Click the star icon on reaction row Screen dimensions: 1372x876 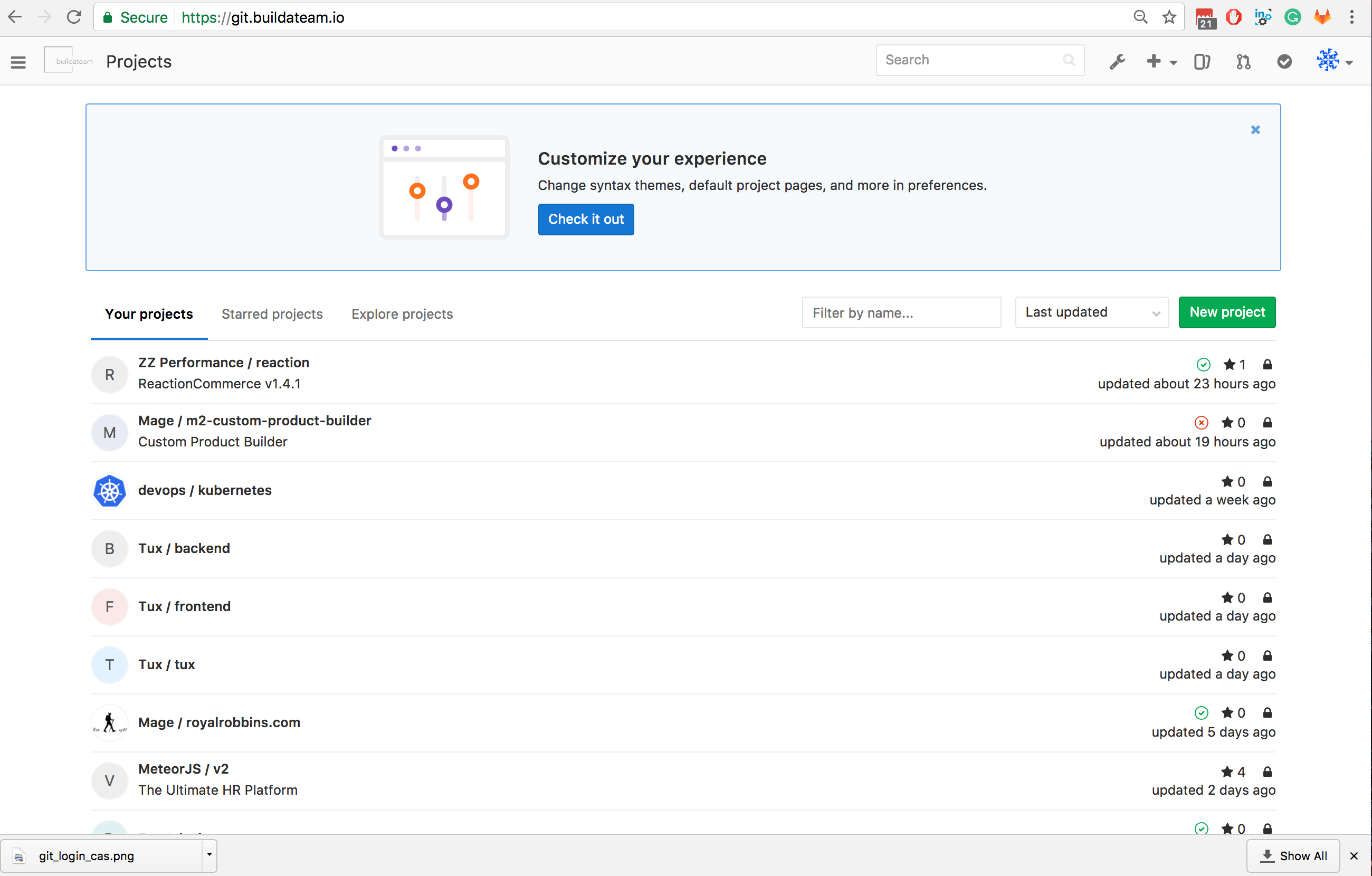click(1230, 364)
